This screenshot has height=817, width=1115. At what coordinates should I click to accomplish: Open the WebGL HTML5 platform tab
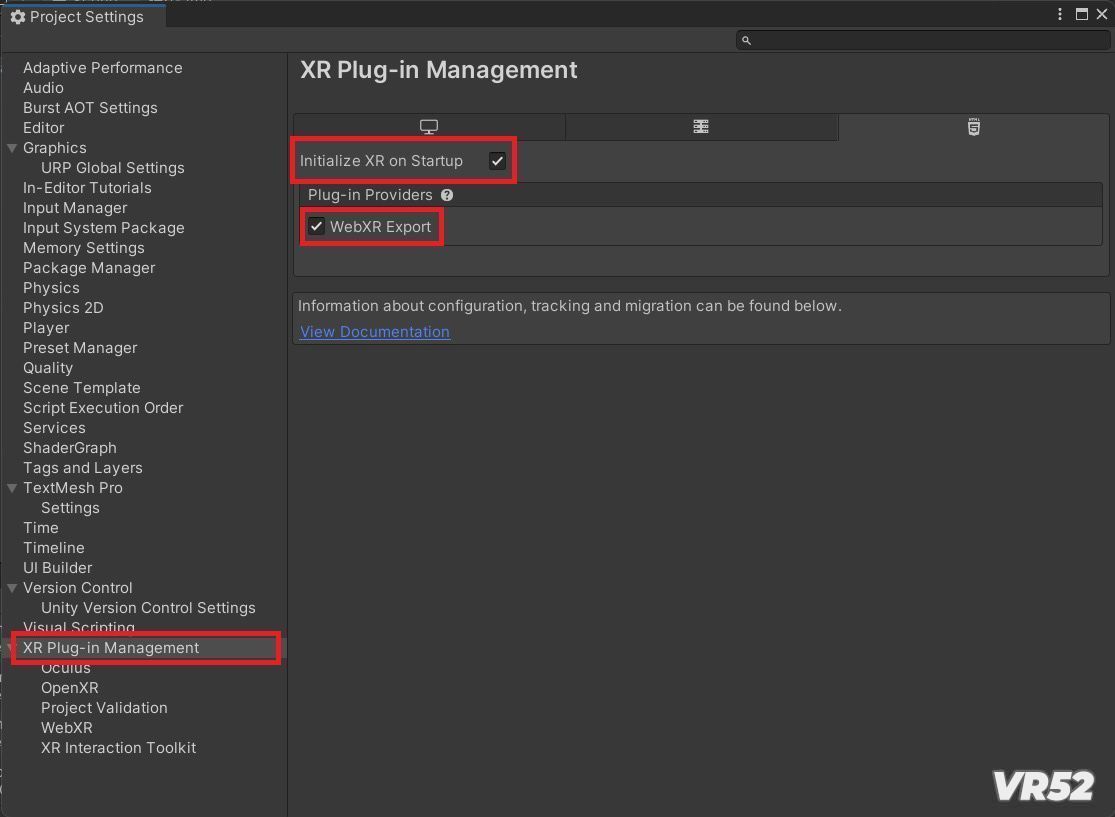(x=973, y=127)
